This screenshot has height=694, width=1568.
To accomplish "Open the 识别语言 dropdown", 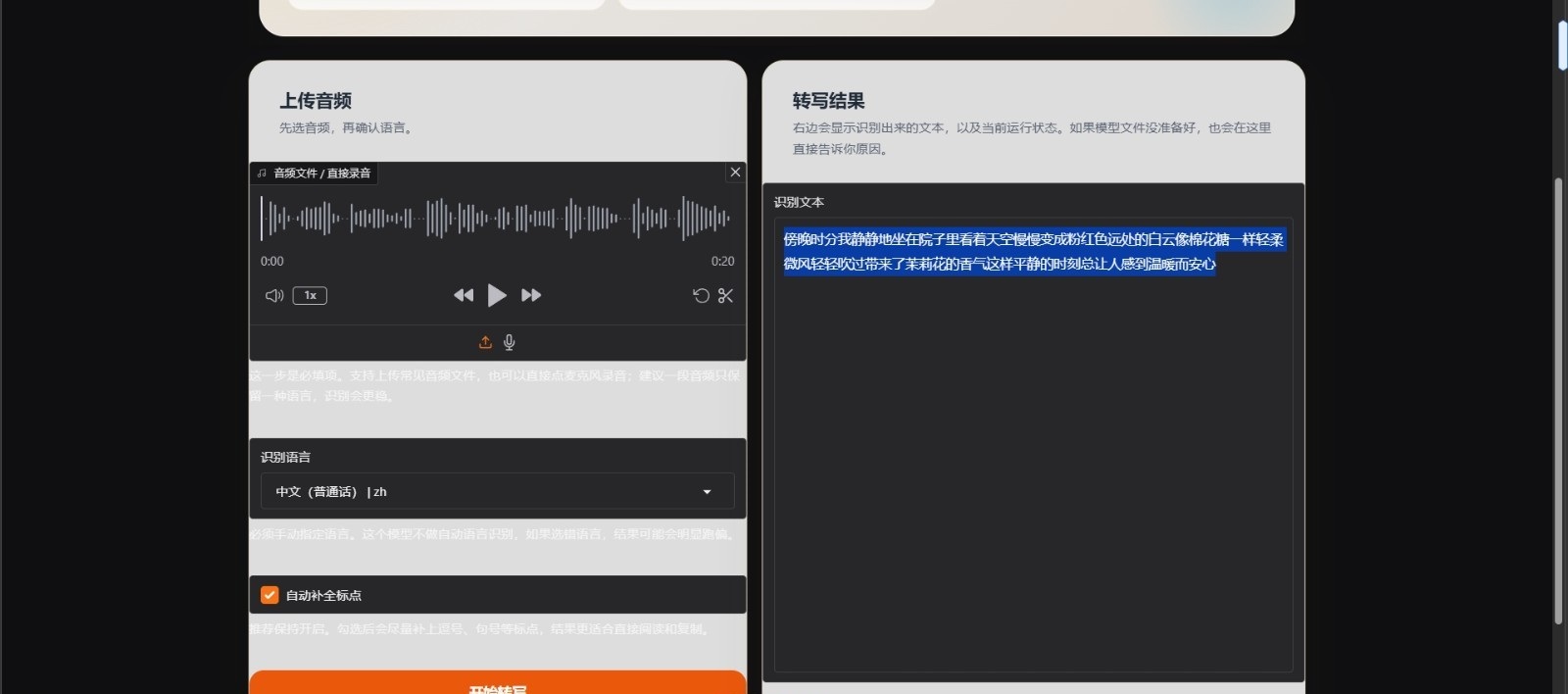I will [497, 491].
